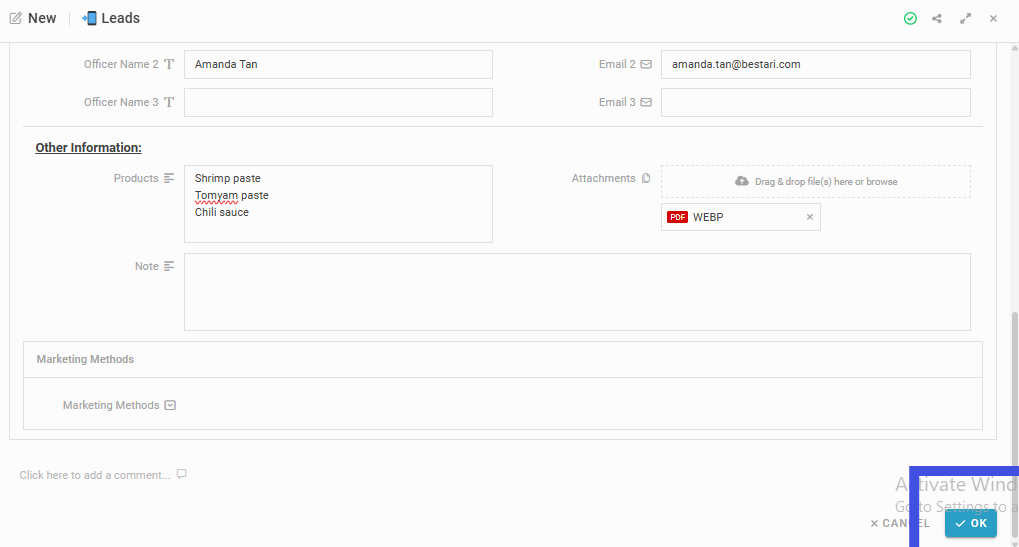Click into Officer Name 2 field
Screen dimensions: 1019x547
(x=338, y=64)
